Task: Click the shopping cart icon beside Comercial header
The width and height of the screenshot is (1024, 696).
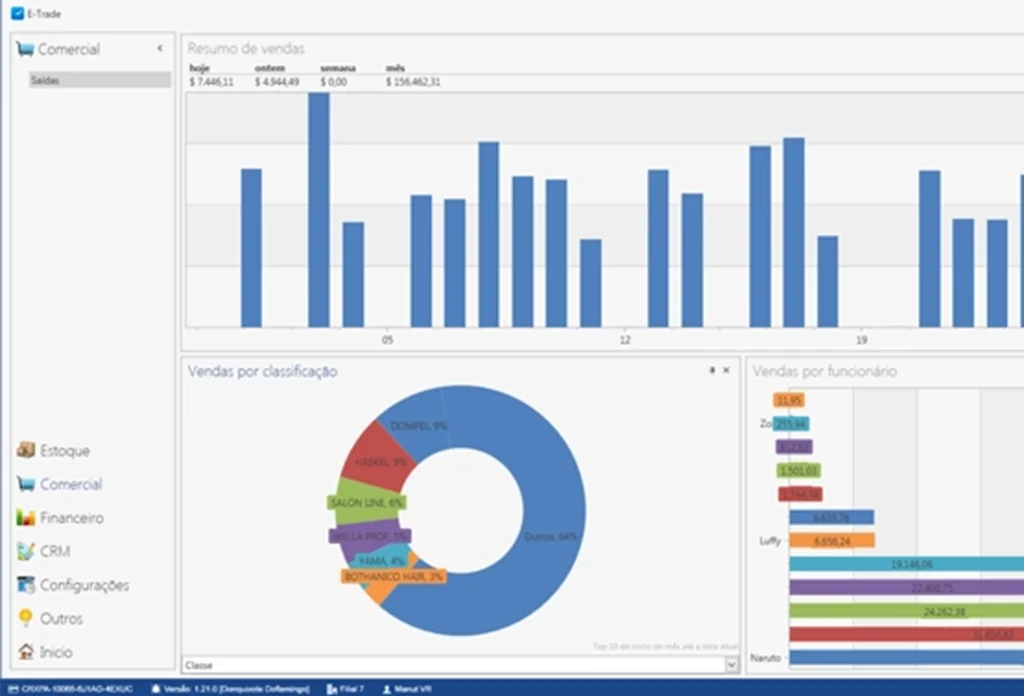Action: [x=25, y=49]
